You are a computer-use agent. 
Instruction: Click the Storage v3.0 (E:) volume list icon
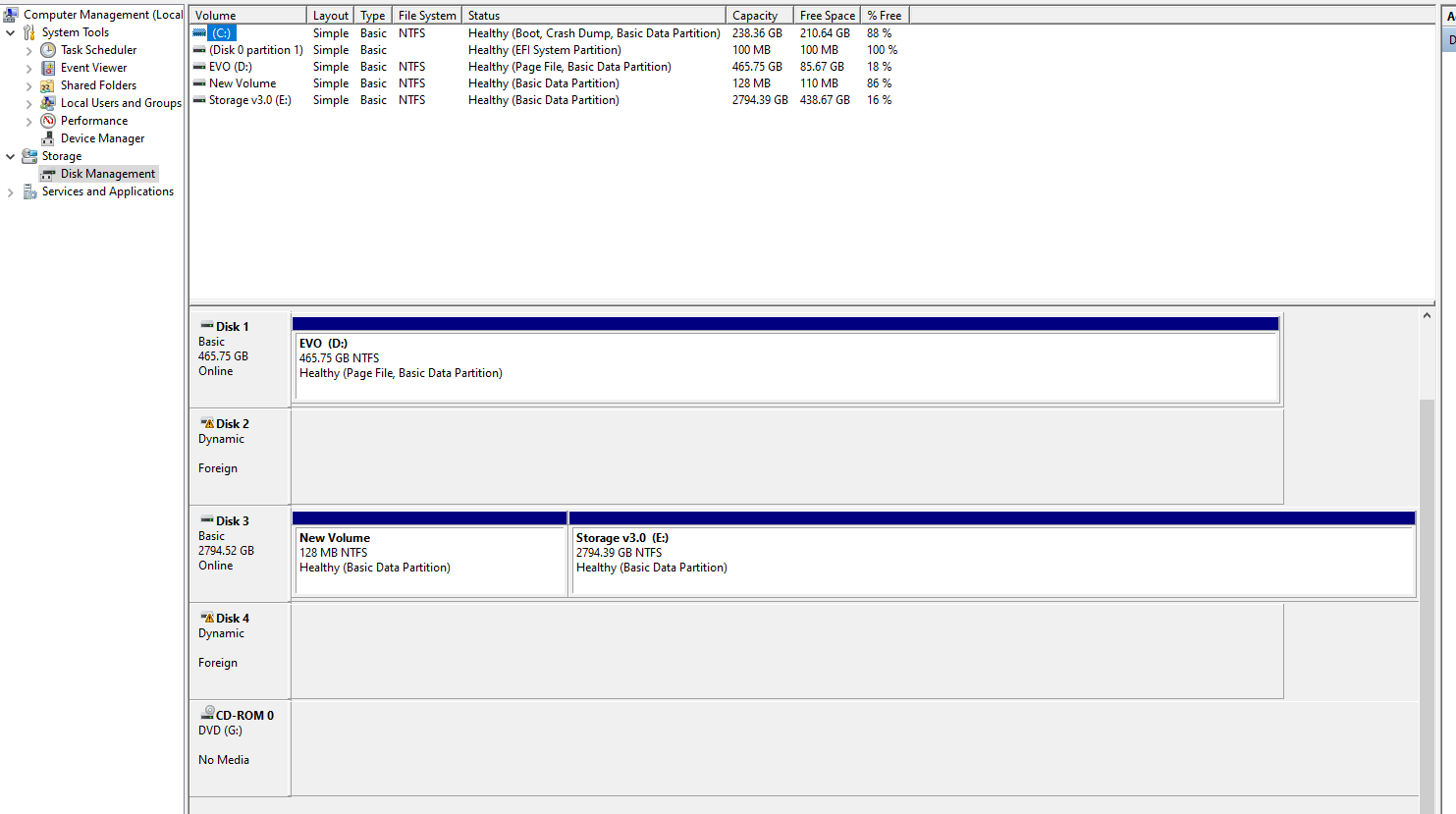tap(199, 100)
